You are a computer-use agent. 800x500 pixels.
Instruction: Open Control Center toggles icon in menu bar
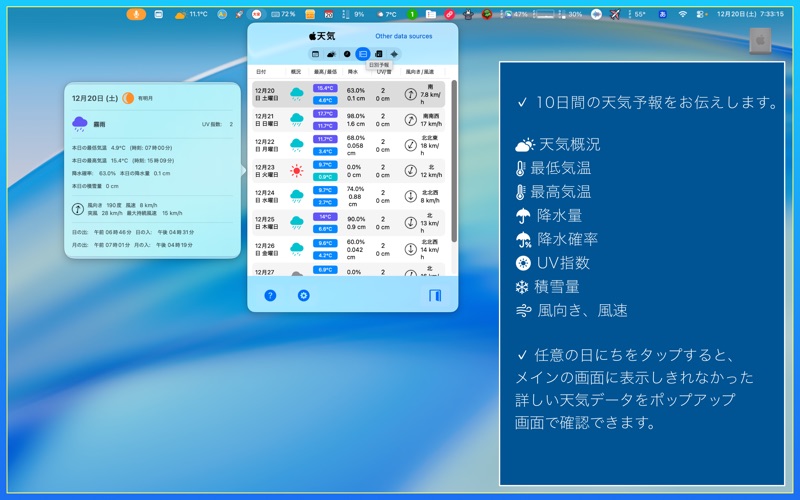point(702,14)
